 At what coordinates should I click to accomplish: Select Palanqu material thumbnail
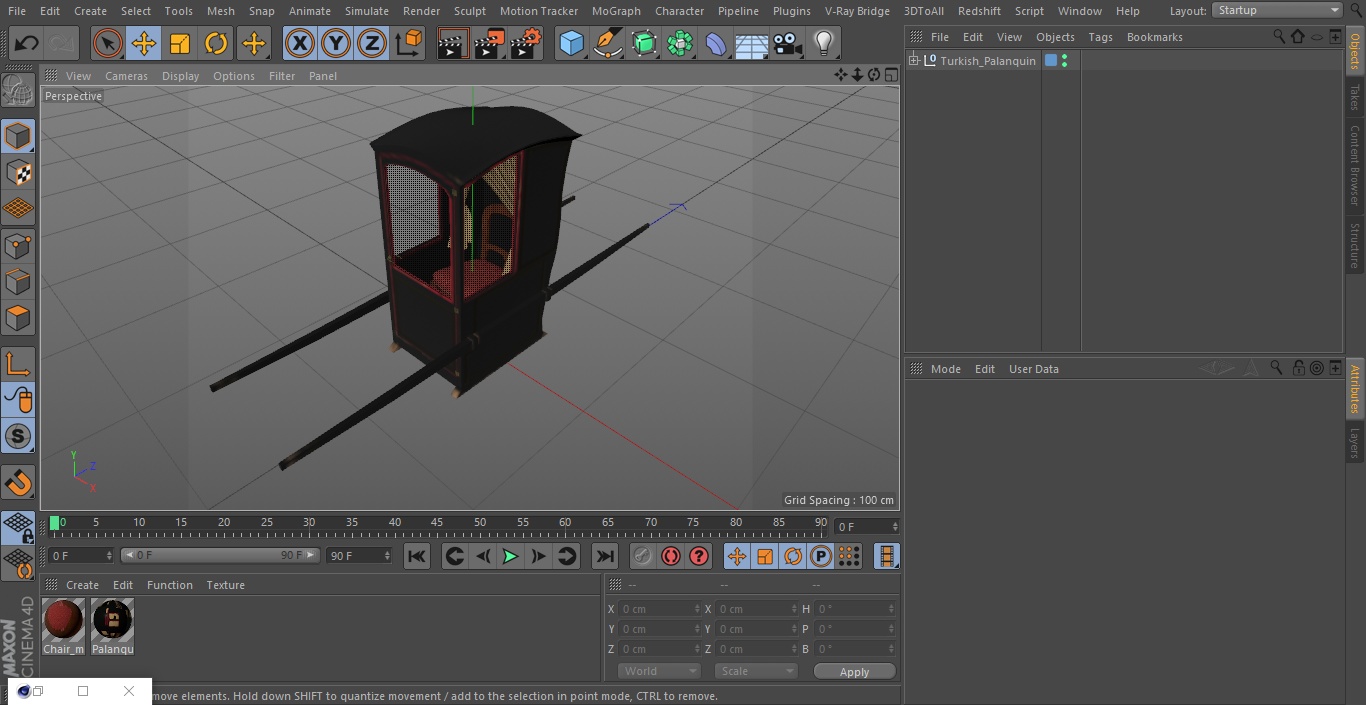click(112, 627)
